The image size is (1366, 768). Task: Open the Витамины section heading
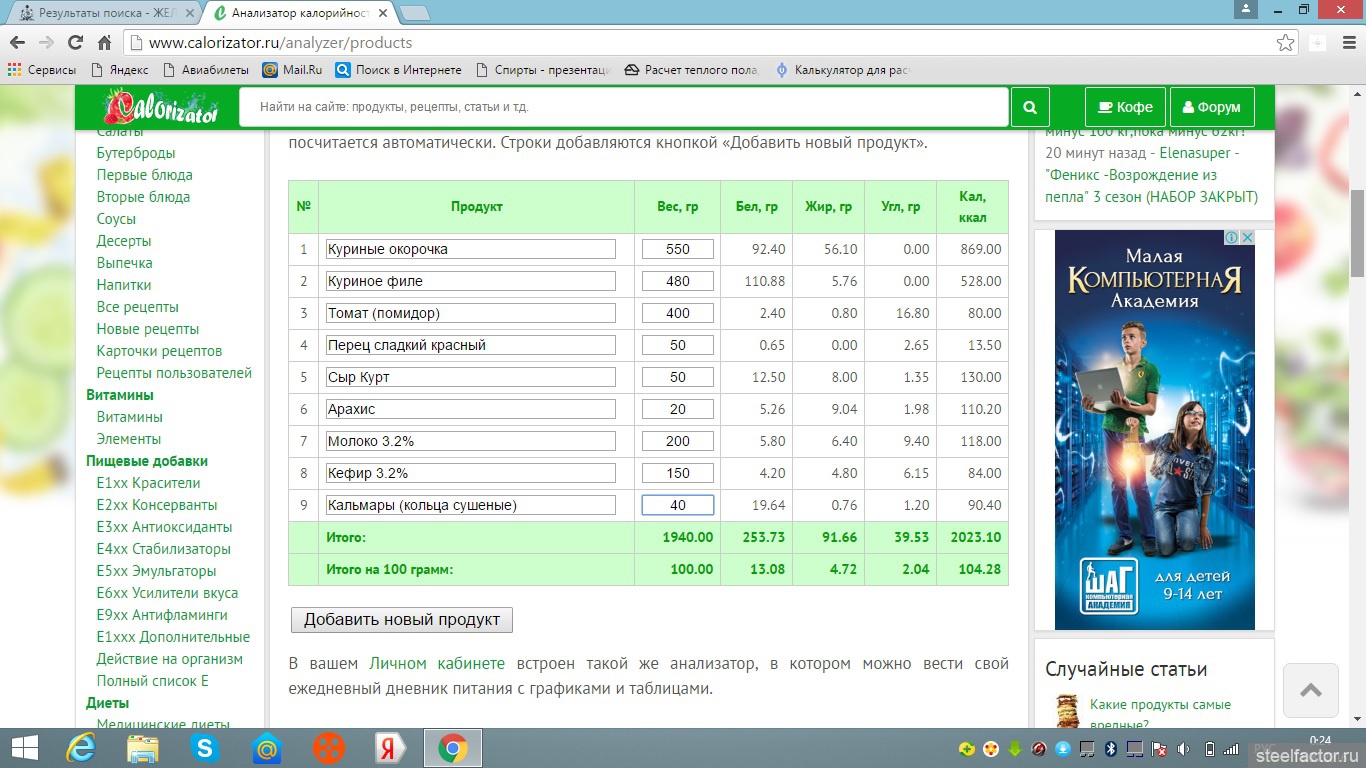pyautogui.click(x=120, y=395)
